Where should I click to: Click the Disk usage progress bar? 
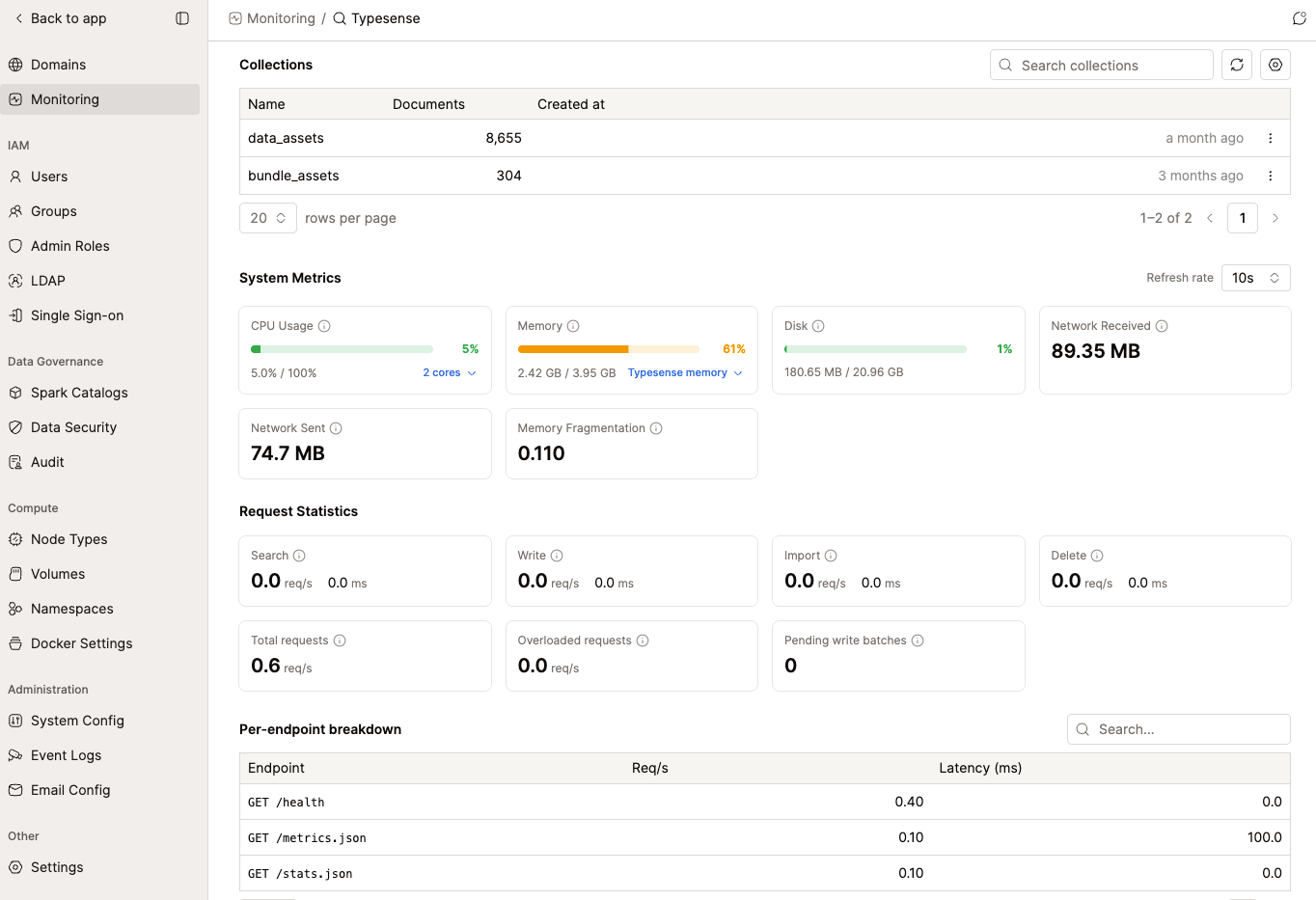875,349
